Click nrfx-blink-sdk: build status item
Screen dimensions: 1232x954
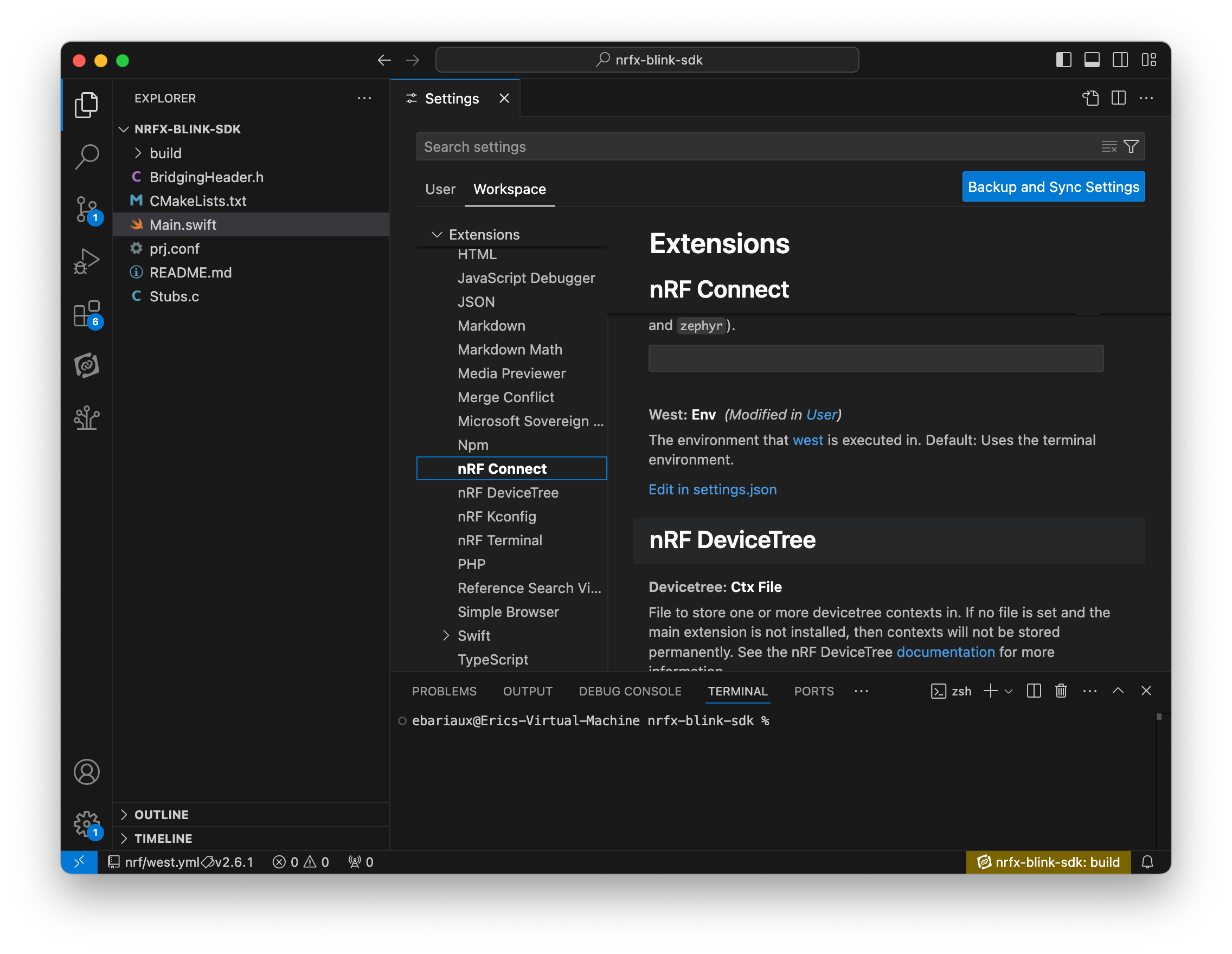point(1048,862)
